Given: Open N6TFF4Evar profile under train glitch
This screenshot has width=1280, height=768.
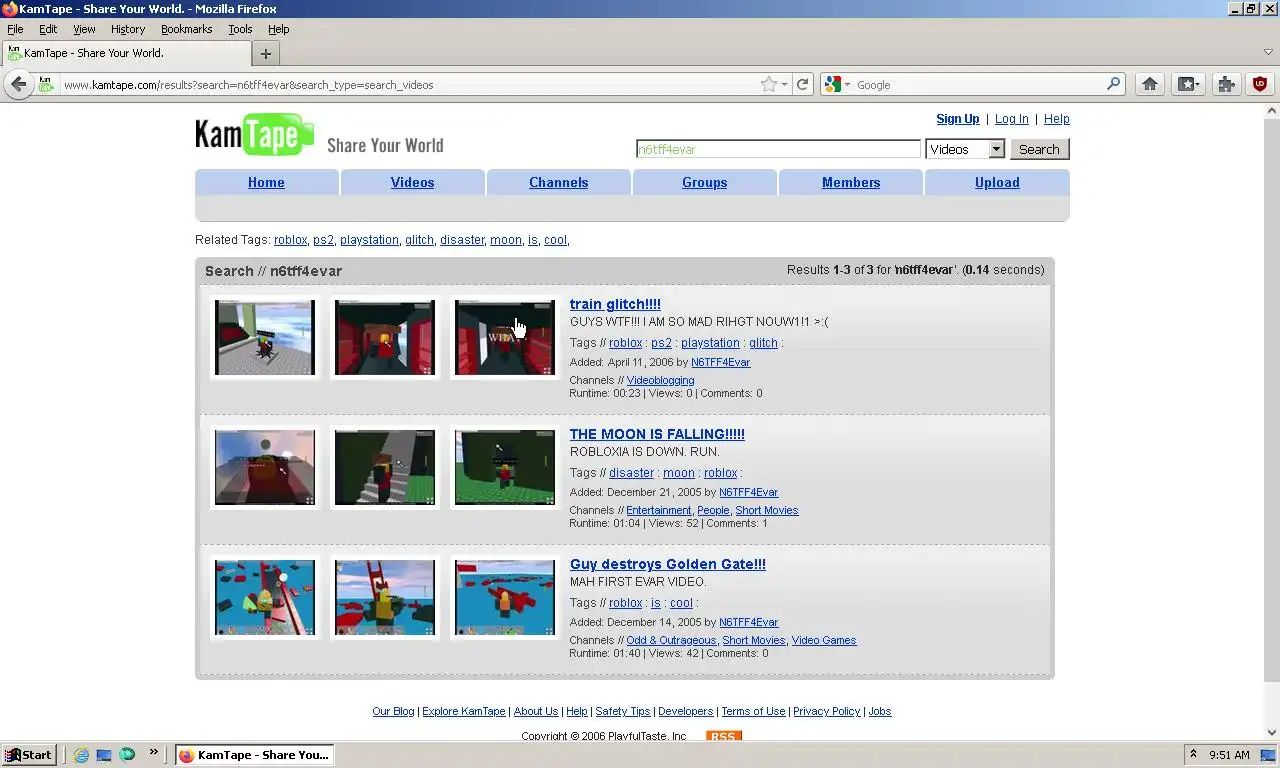Looking at the screenshot, I should (720, 362).
